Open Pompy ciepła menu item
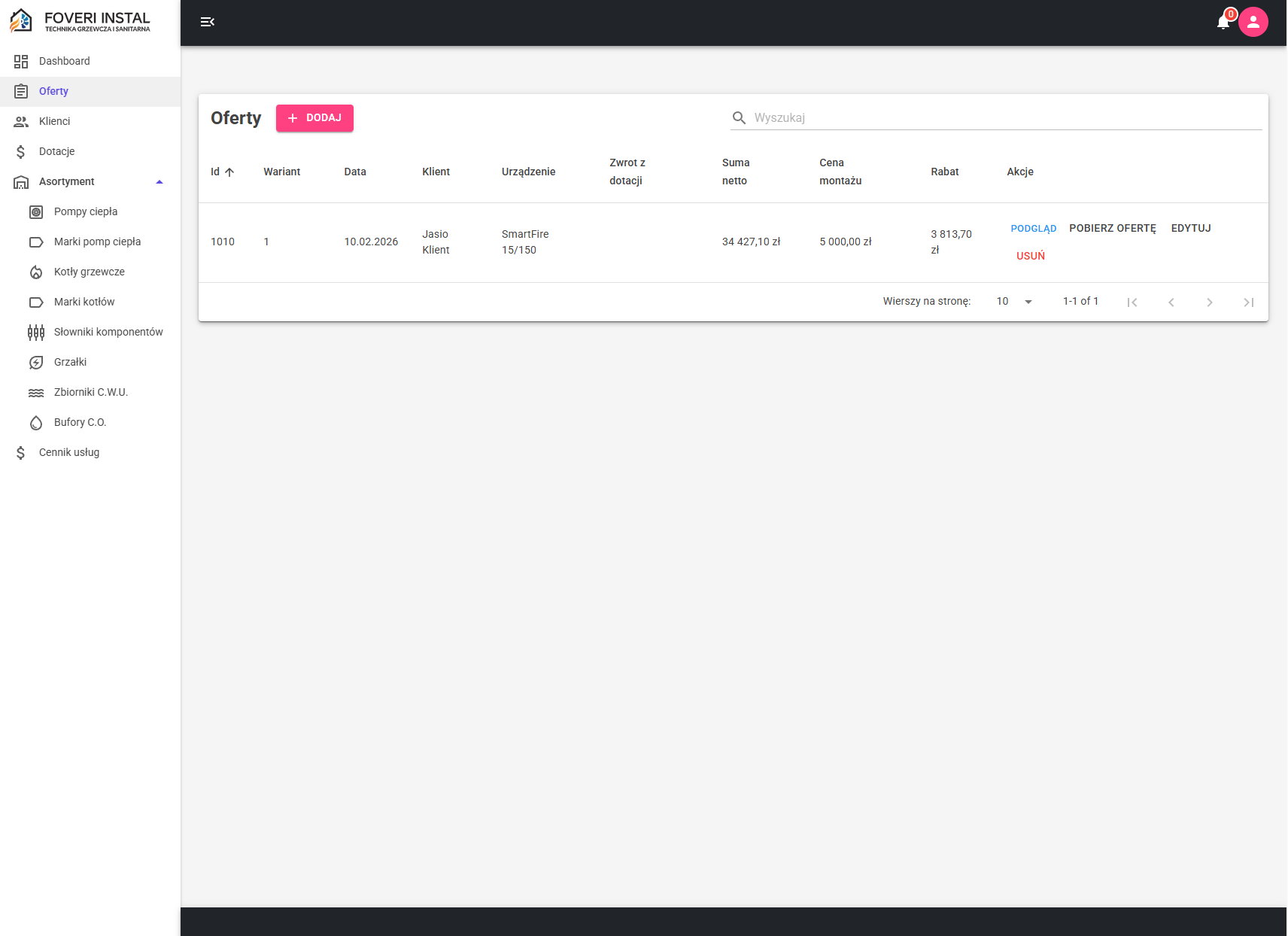1288x936 pixels. pyautogui.click(x=90, y=211)
